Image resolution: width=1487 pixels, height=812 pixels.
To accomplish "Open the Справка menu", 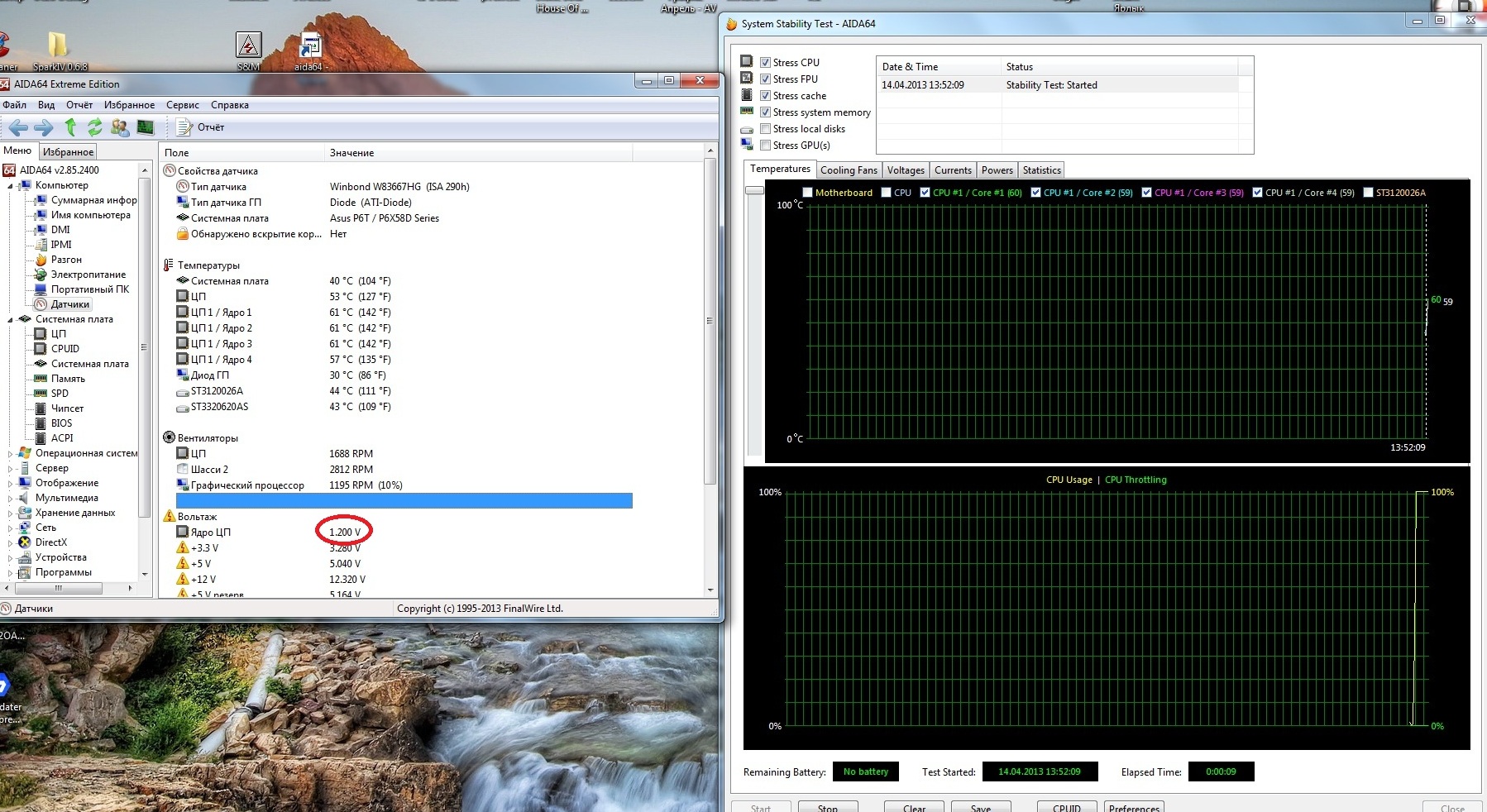I will pyautogui.click(x=230, y=105).
